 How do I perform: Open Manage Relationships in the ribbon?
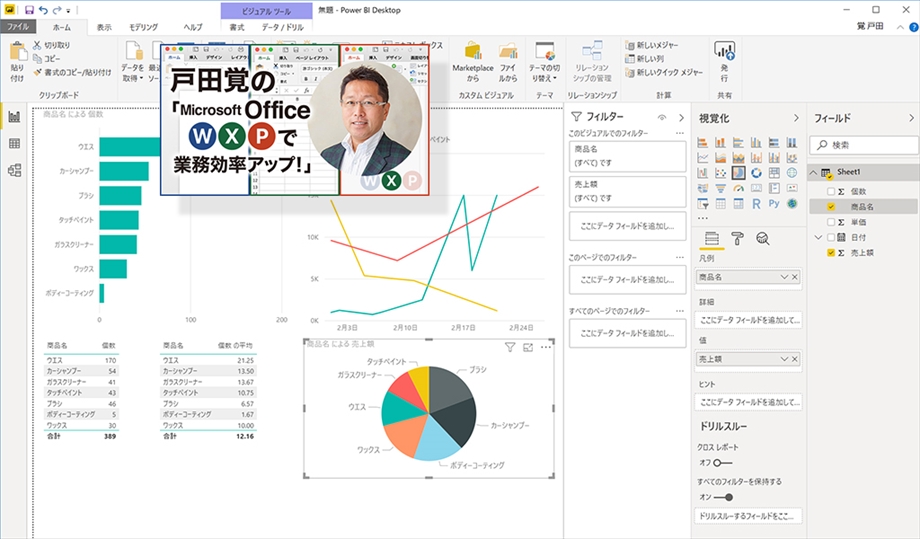(x=592, y=62)
